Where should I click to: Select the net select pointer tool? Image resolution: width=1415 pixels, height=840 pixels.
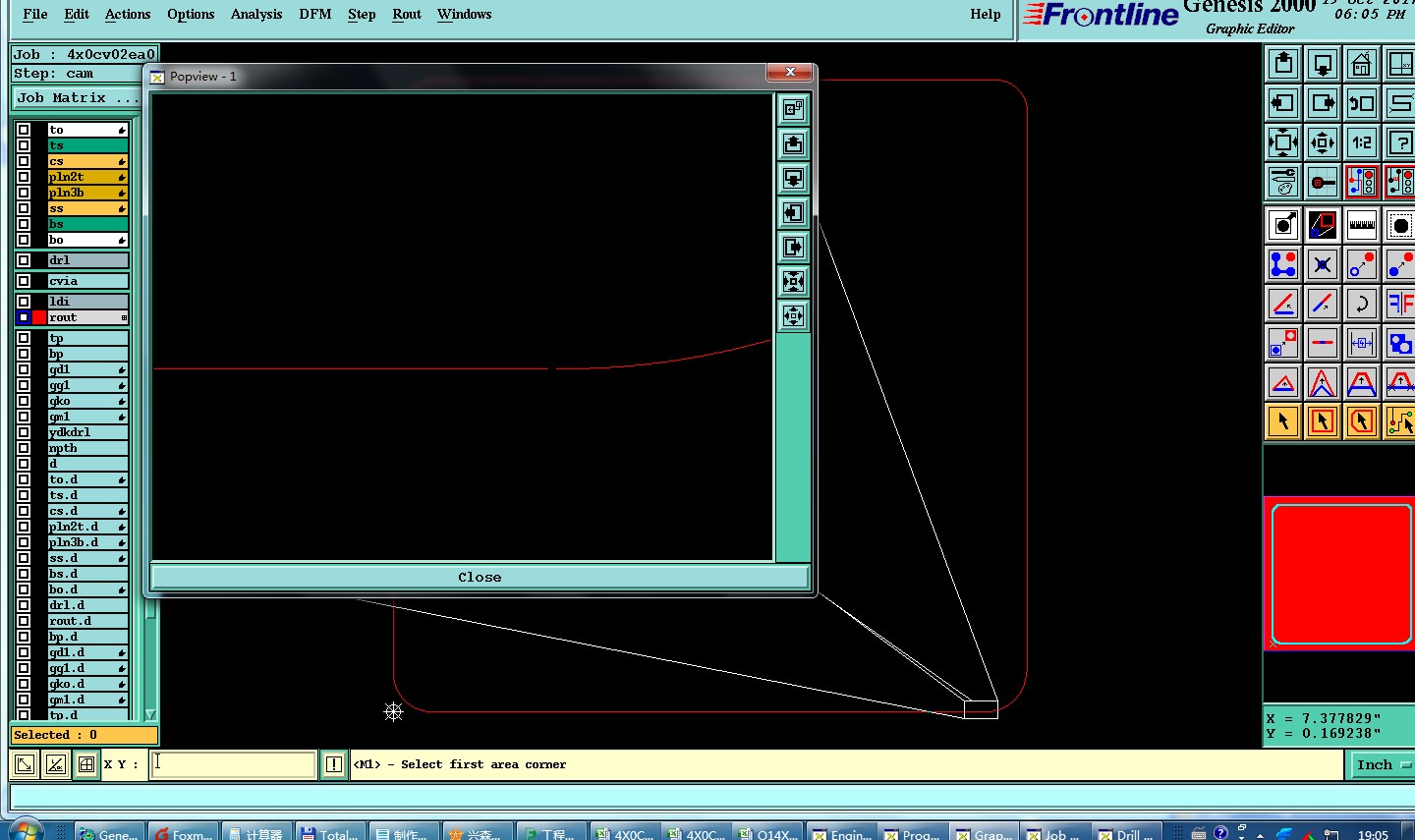pyautogui.click(x=1399, y=421)
